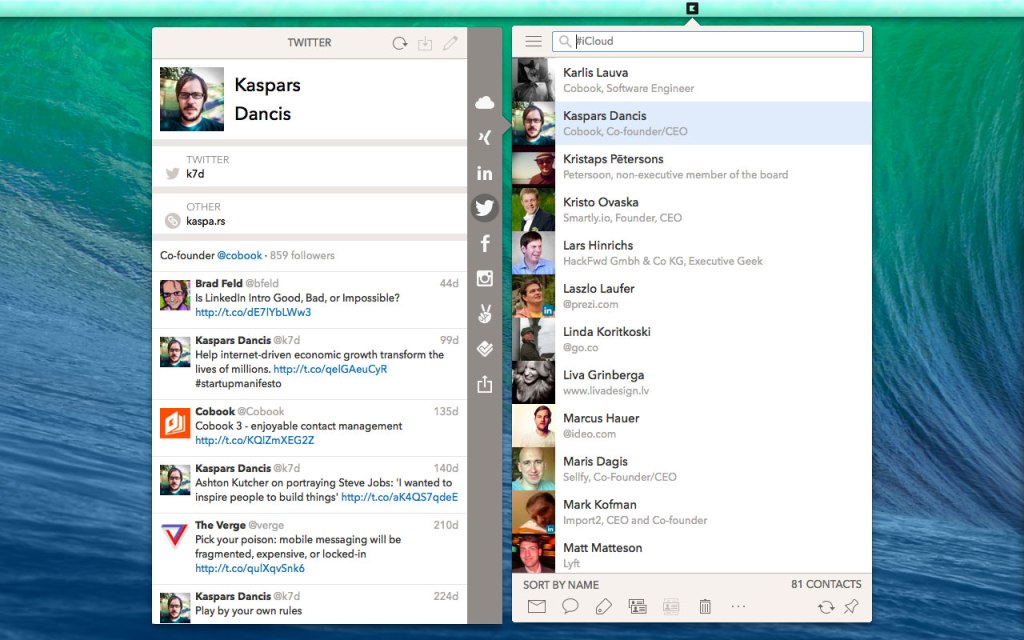This screenshot has height=640, width=1024.
Task: Open the kaspa.rs website link
Action: click(x=206, y=221)
